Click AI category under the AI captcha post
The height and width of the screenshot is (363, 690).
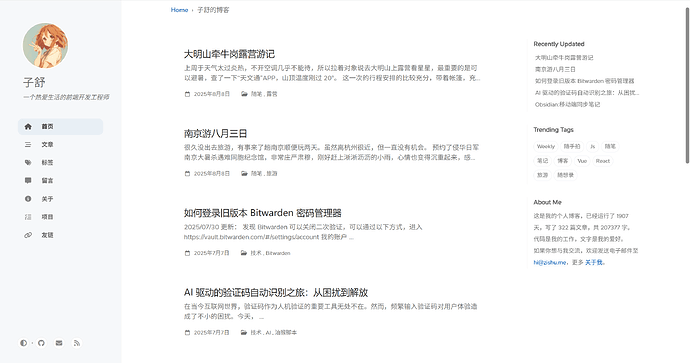tap(268, 333)
